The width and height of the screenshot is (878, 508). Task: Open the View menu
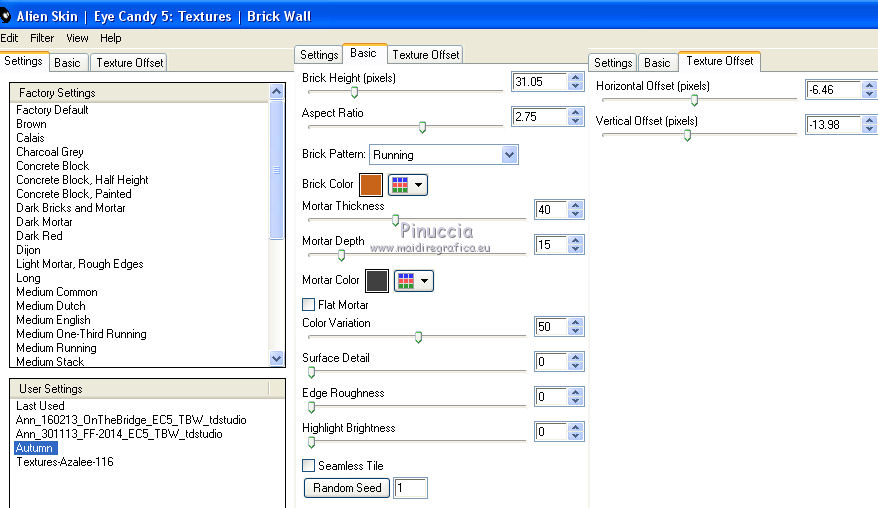tap(77, 38)
